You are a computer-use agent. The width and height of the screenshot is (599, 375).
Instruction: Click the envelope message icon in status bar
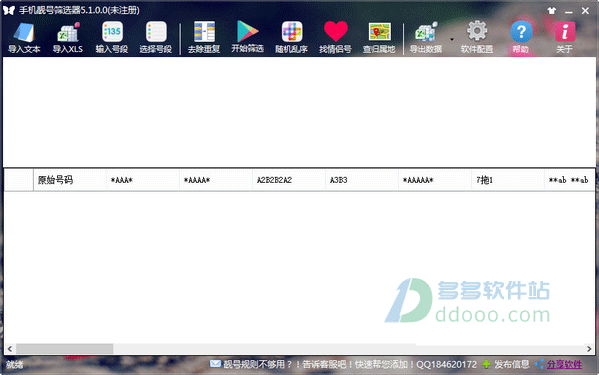(215, 364)
